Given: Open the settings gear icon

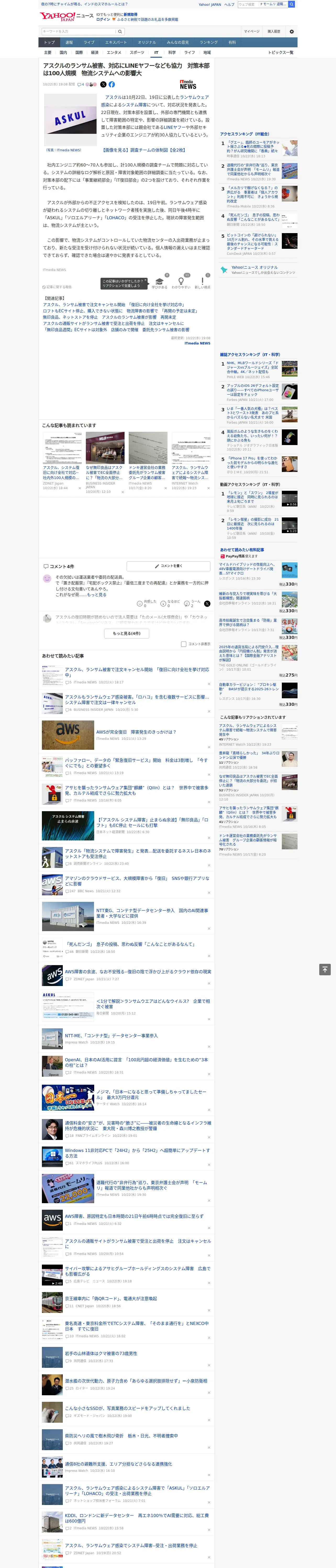Looking at the screenshot, I should tap(292, 32).
